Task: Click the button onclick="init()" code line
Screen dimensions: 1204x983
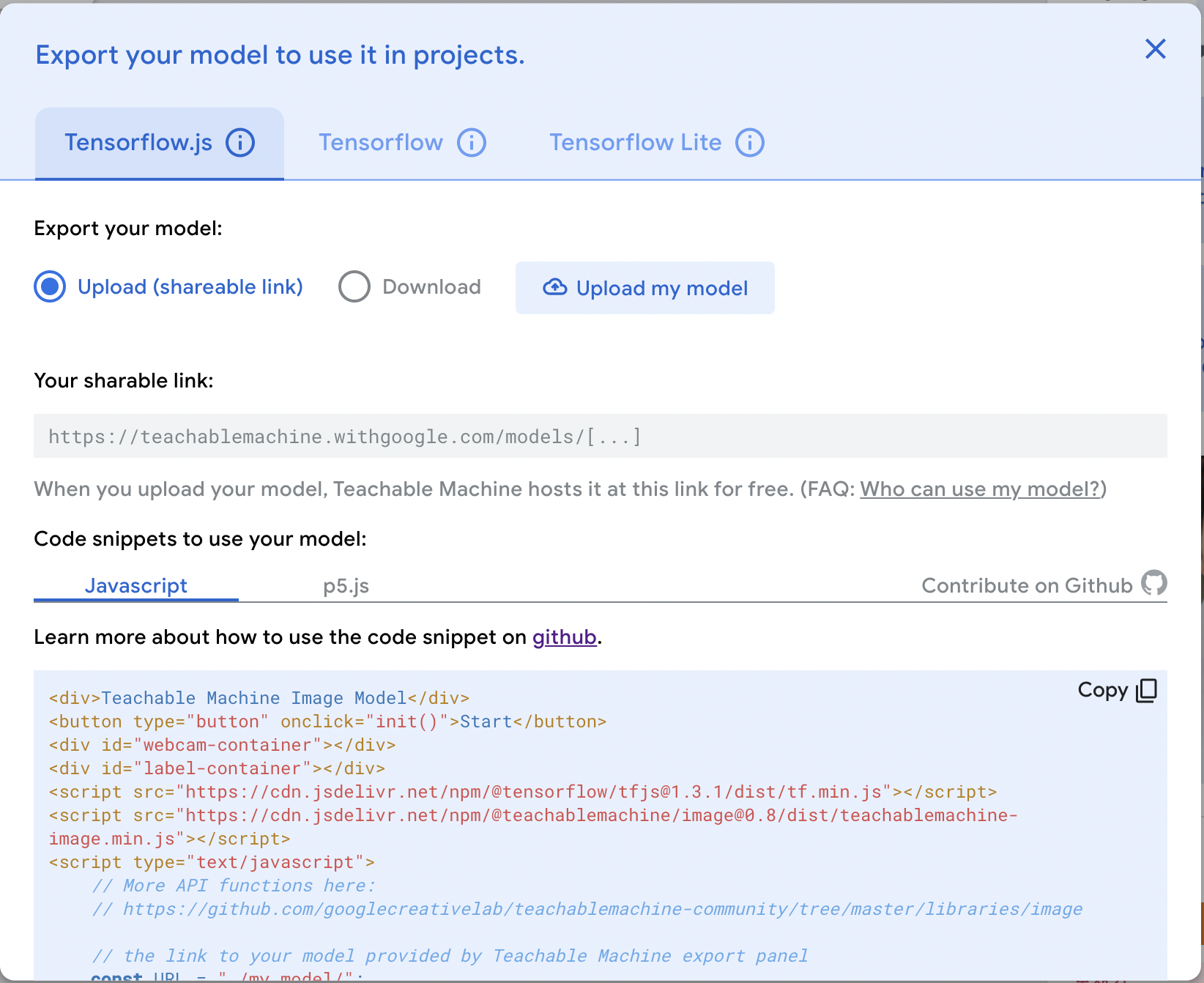Action: click(x=328, y=722)
